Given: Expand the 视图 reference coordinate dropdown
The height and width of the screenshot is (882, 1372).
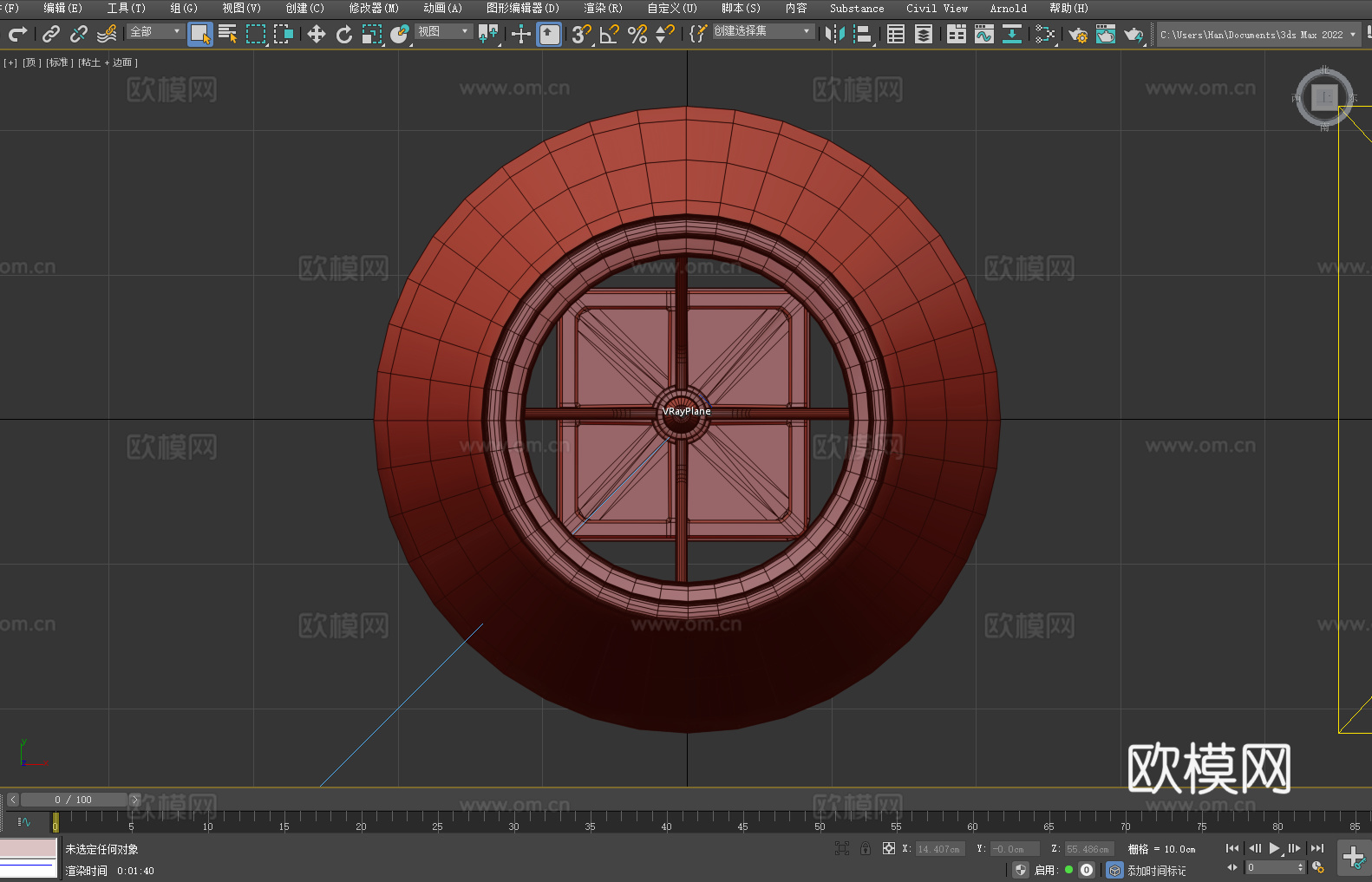Looking at the screenshot, I should [x=443, y=31].
